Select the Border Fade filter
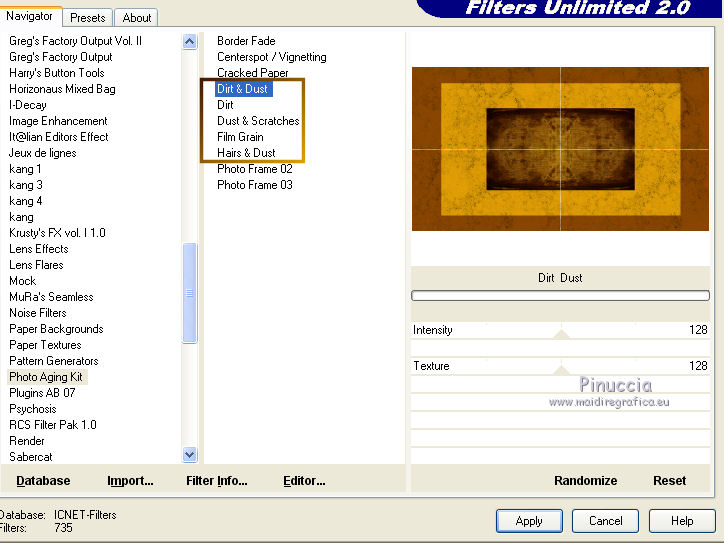 [x=246, y=41]
